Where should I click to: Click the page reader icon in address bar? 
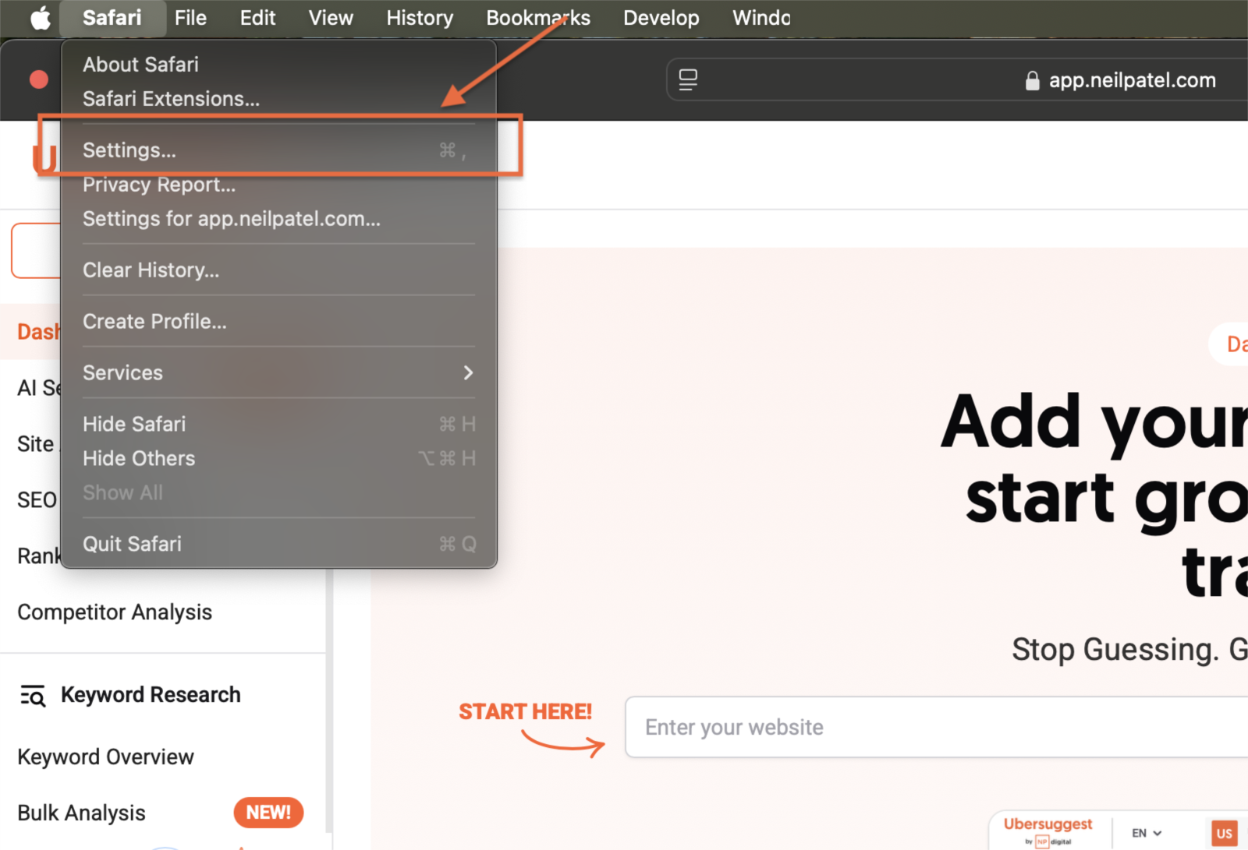click(688, 80)
